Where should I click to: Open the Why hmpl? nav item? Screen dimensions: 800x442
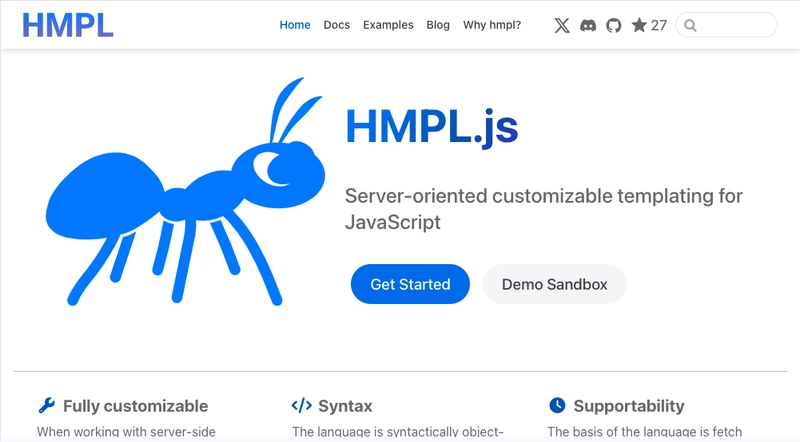tap(492, 25)
